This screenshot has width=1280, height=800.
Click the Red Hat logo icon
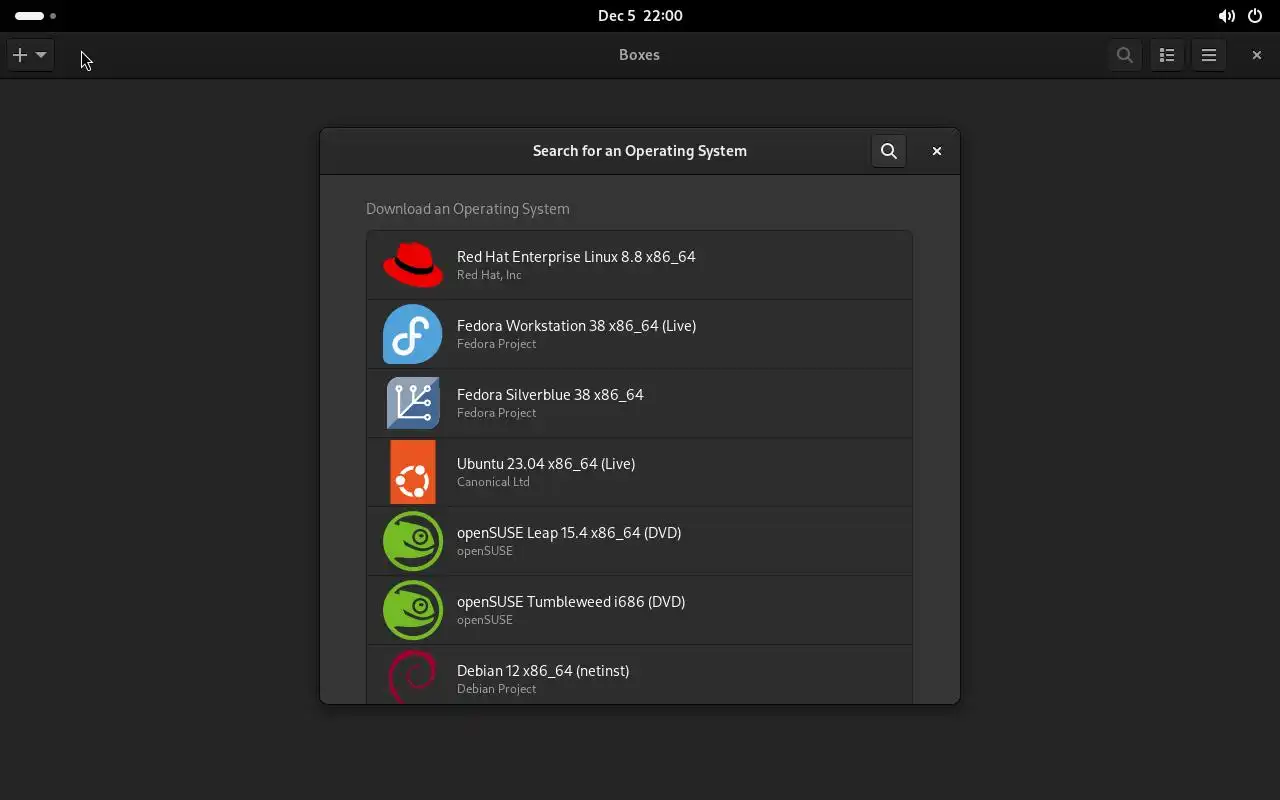413,265
